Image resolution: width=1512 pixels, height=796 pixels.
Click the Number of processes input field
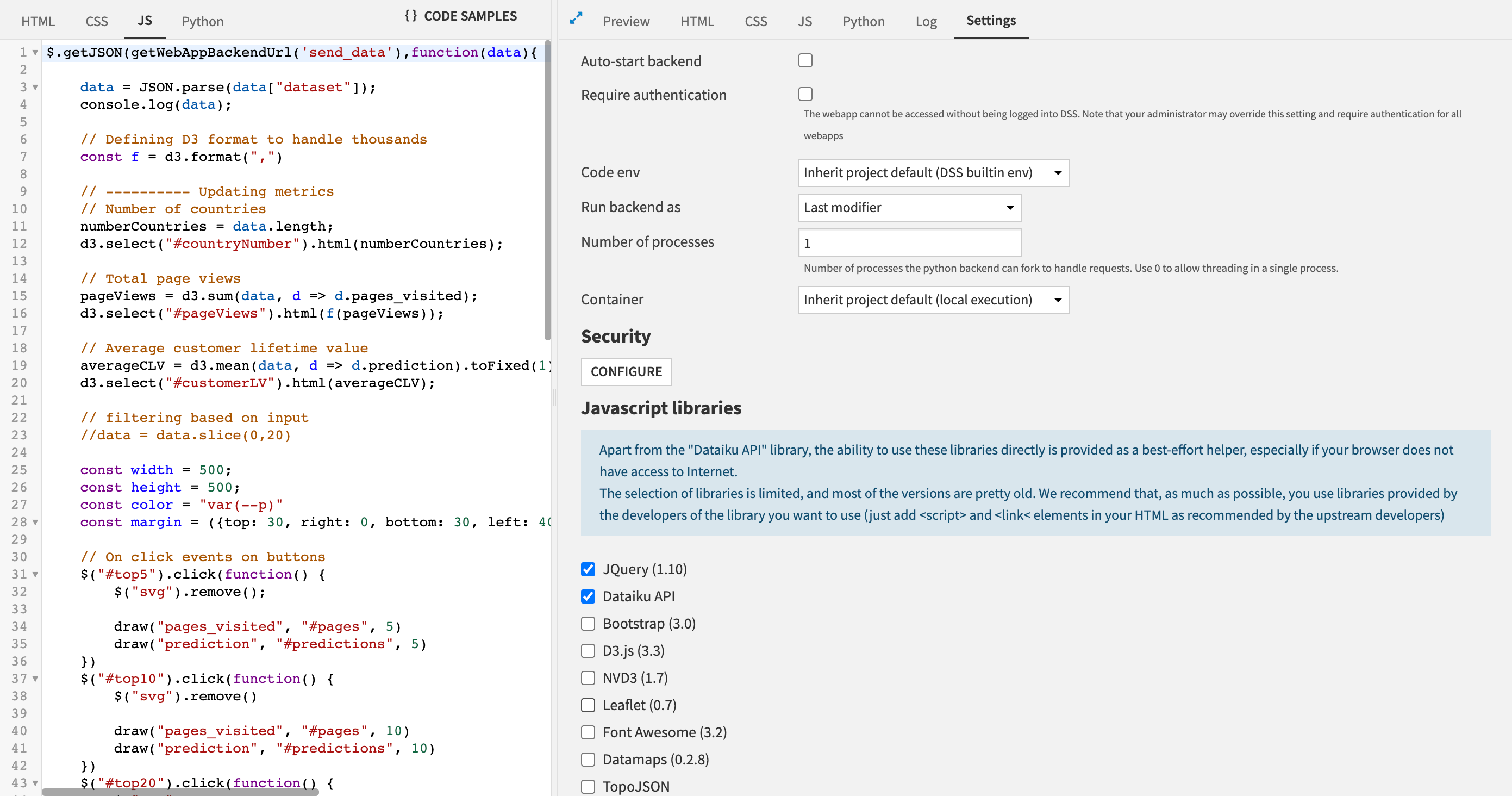[909, 242]
